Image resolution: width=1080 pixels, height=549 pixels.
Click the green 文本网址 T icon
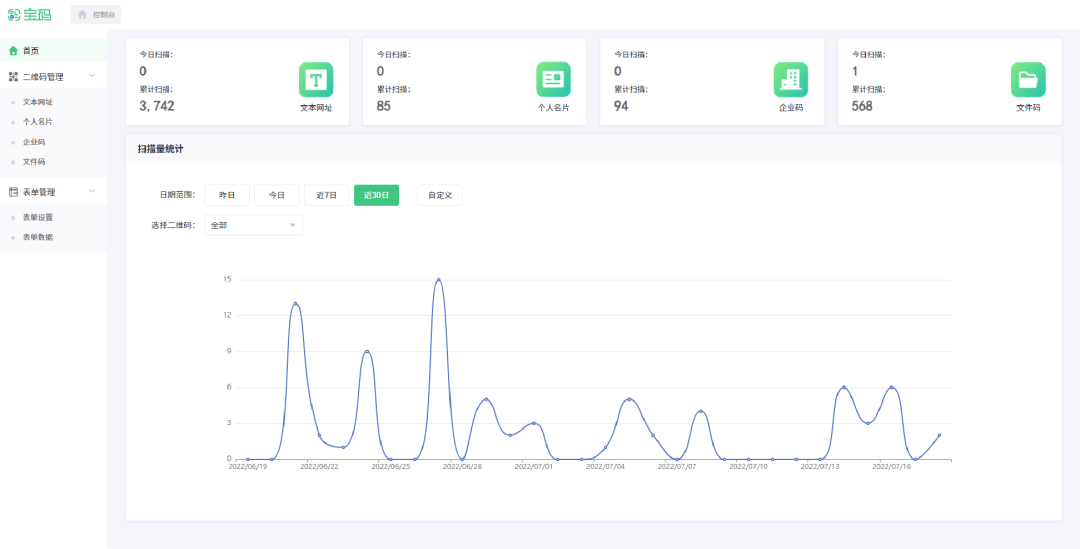coord(316,80)
